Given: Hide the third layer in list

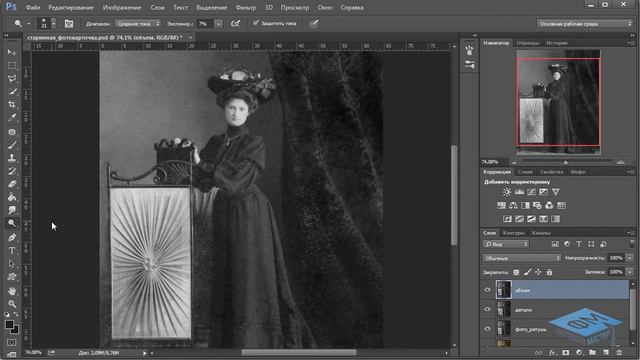Looking at the screenshot, I should tap(487, 329).
